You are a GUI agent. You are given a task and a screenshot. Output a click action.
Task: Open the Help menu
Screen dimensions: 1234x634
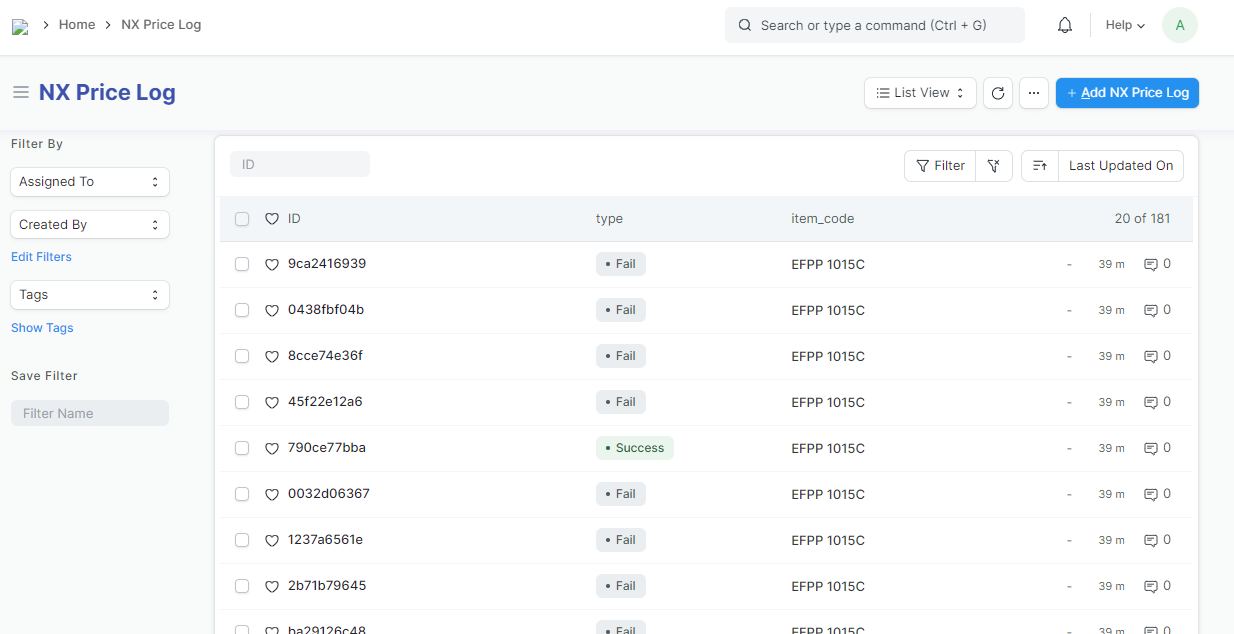pos(1125,26)
